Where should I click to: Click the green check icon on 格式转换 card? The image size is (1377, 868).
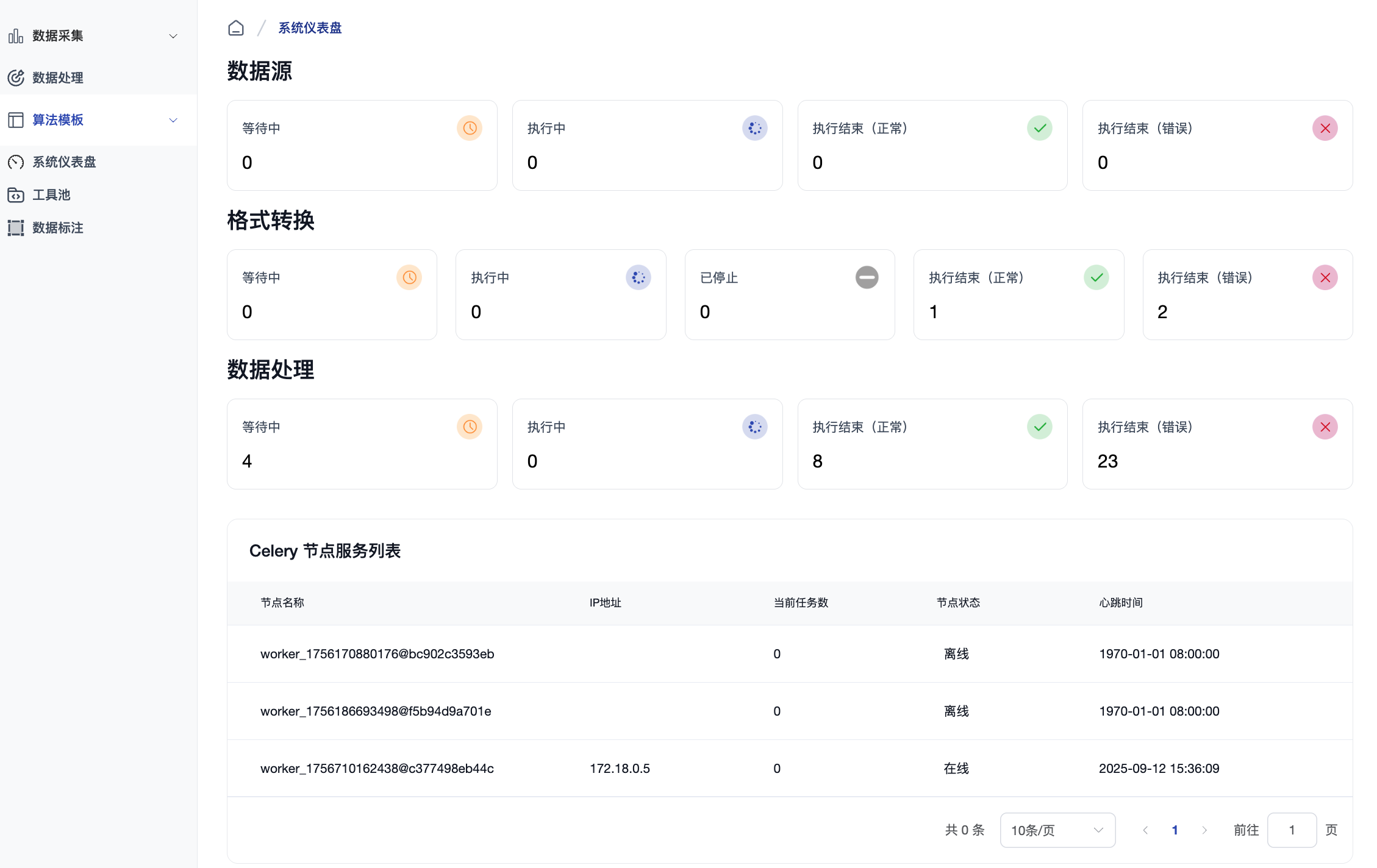pos(1096,277)
